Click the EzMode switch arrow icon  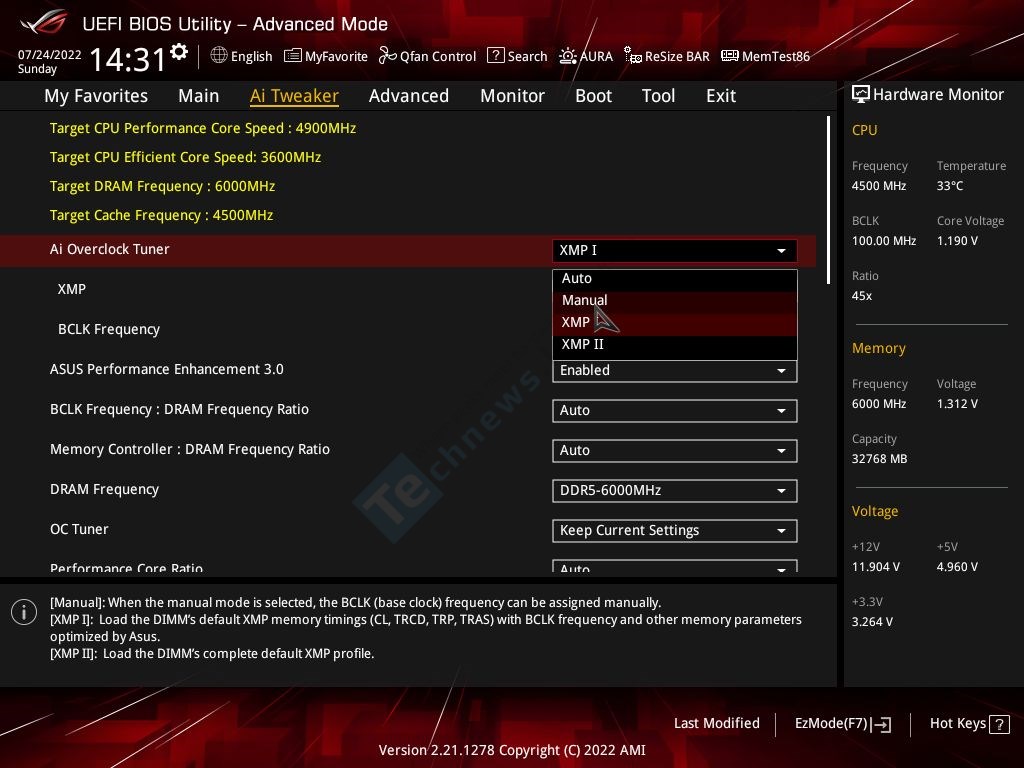(x=881, y=724)
